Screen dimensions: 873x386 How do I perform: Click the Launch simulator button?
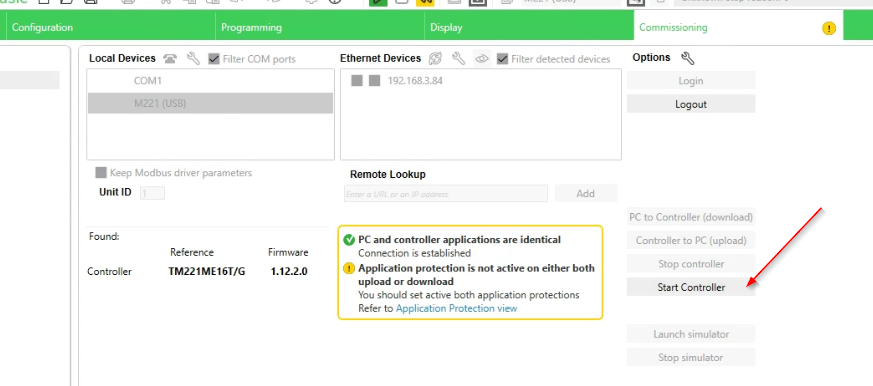pyautogui.click(x=691, y=334)
